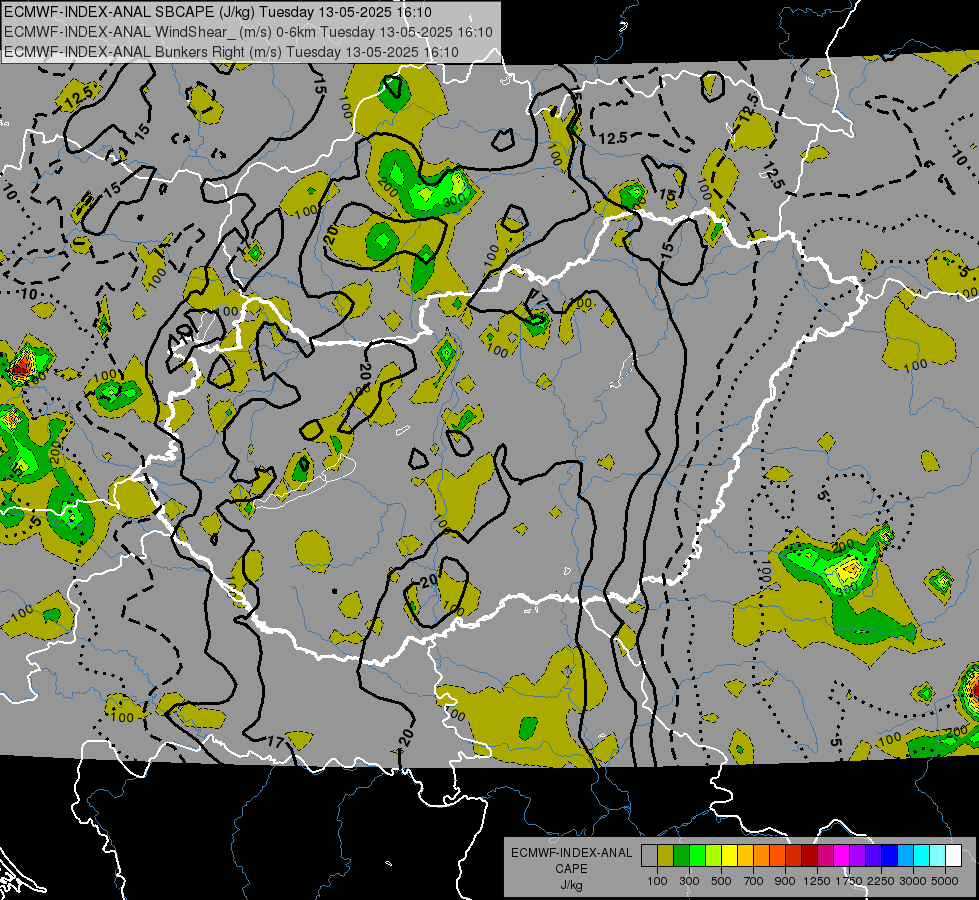
Task: Click the legend tick label 500
Action: 721,881
